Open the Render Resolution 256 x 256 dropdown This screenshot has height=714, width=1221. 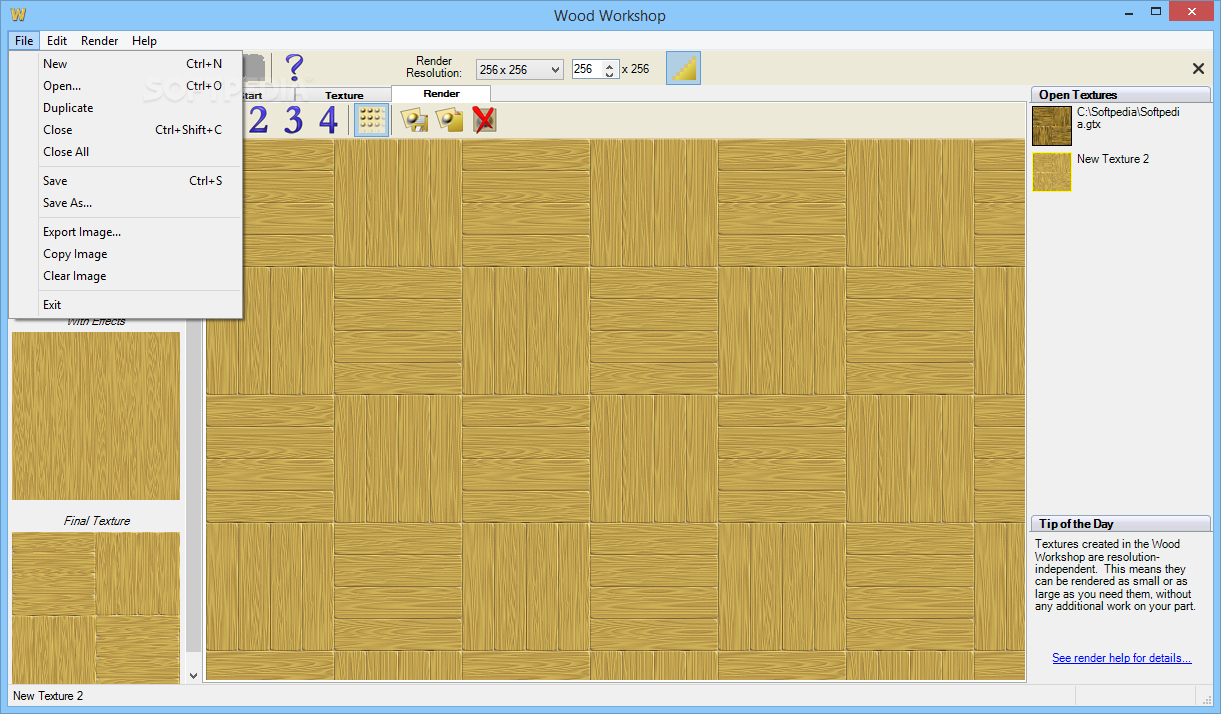click(520, 70)
